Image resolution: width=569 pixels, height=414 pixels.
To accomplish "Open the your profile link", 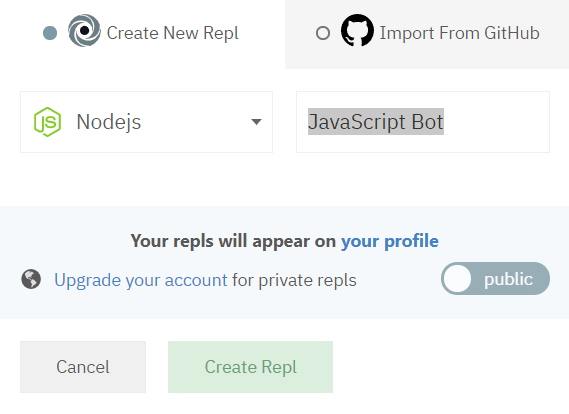I will click(390, 241).
